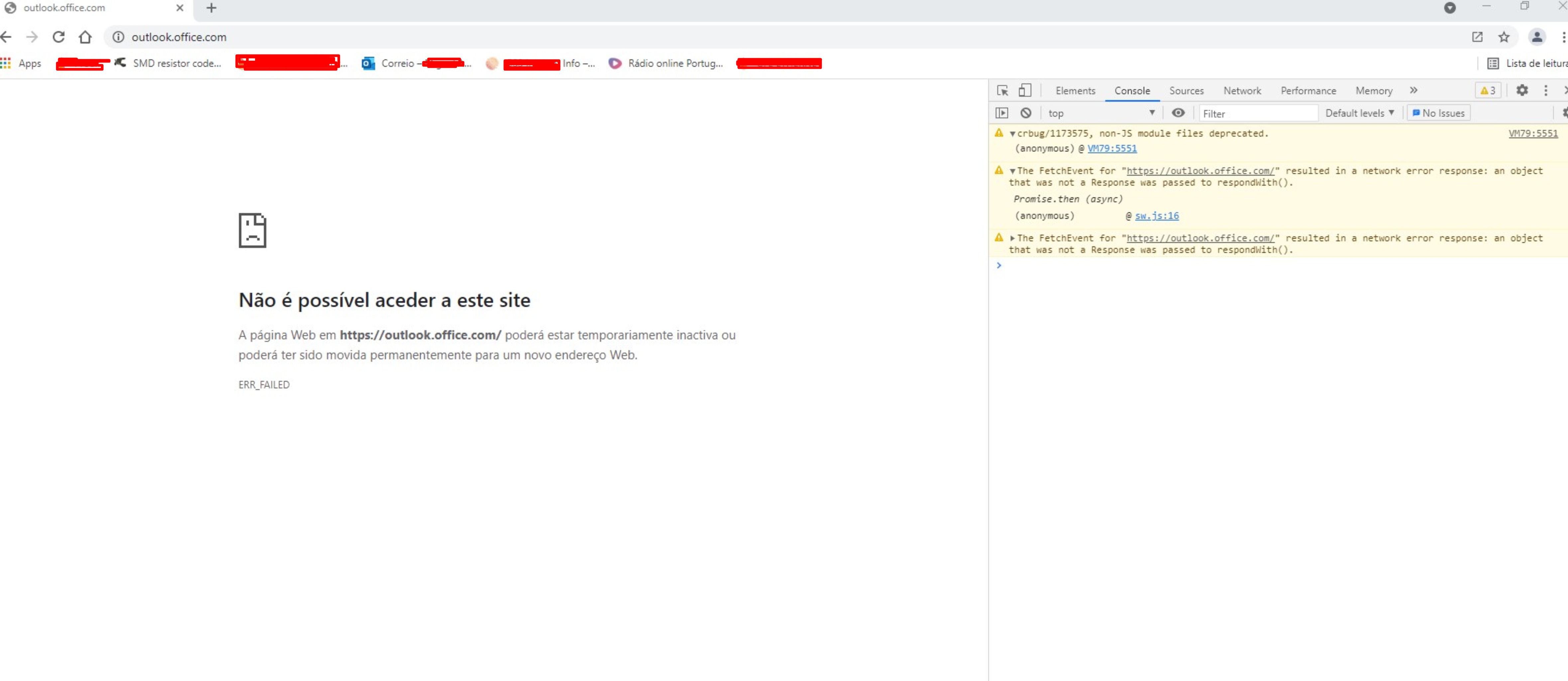Collapse the crbug/1173575 warning message
Viewport: 1568px width, 681px height.
(x=1012, y=134)
